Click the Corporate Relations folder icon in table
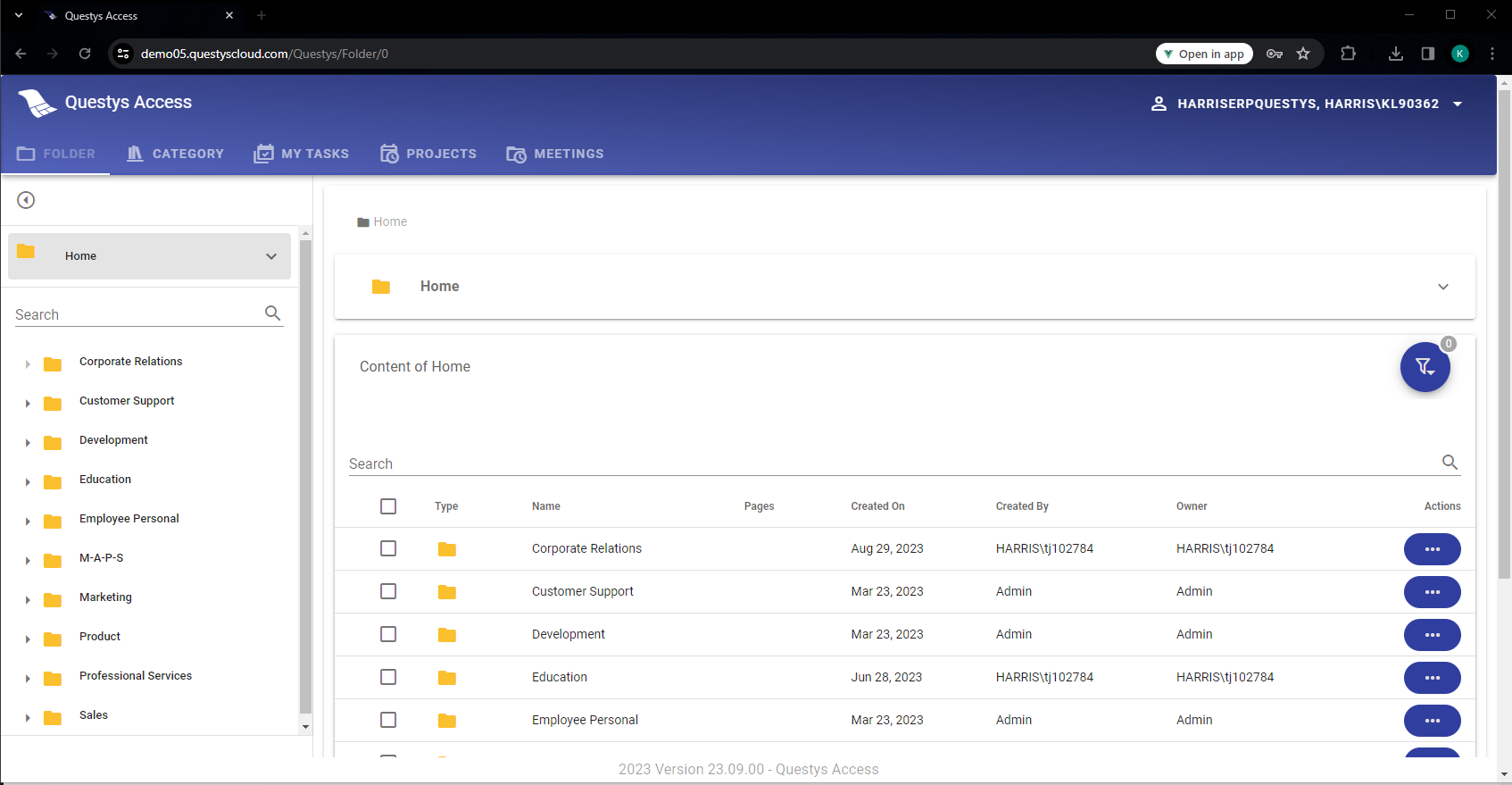 coord(447,549)
